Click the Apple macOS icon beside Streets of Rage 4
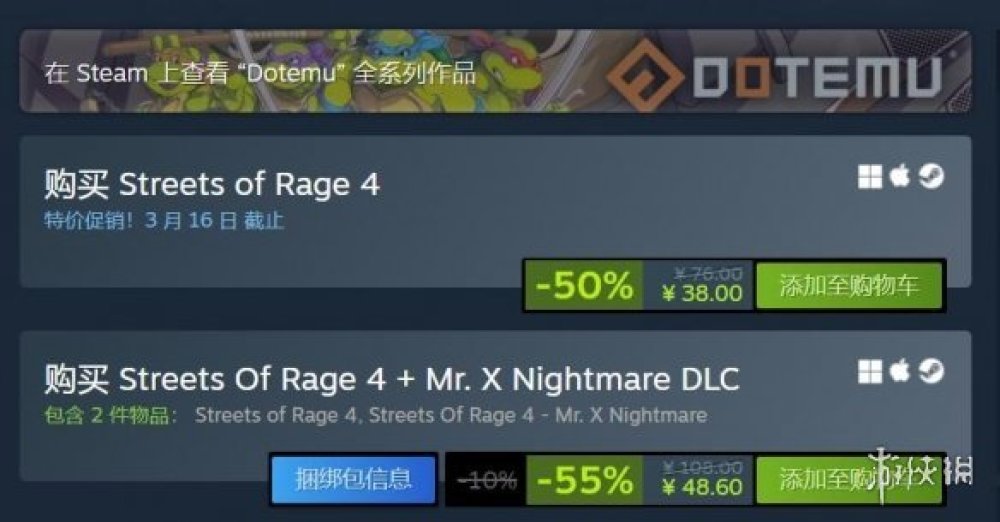 (900, 175)
